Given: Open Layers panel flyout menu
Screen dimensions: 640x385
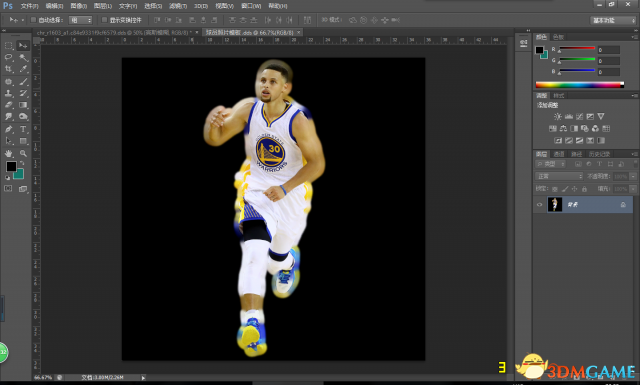Looking at the screenshot, I should (634, 154).
